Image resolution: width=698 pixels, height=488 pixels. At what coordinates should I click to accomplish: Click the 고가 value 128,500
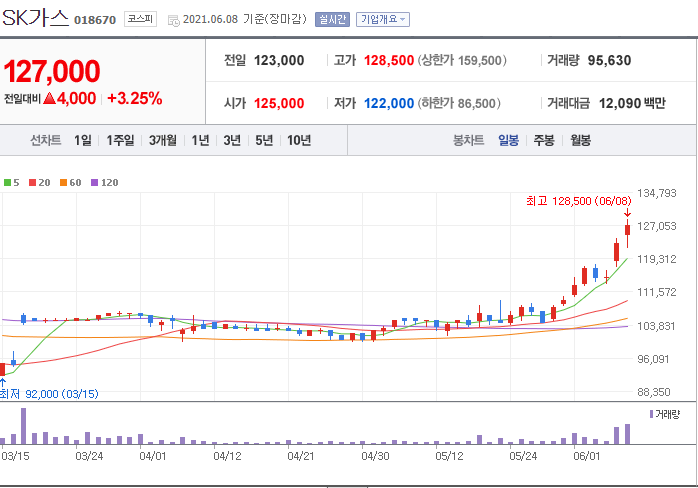389,61
